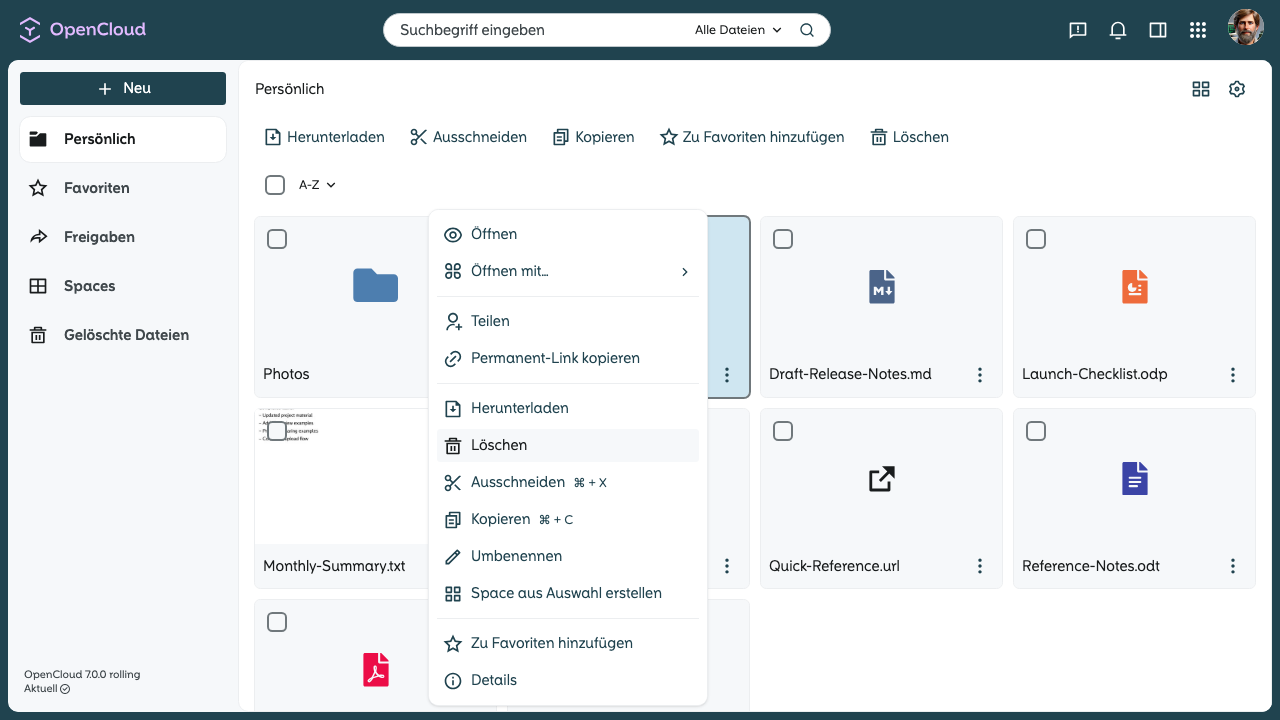
Task: Go to Favoriten in the sidebar
Action: tap(123, 188)
